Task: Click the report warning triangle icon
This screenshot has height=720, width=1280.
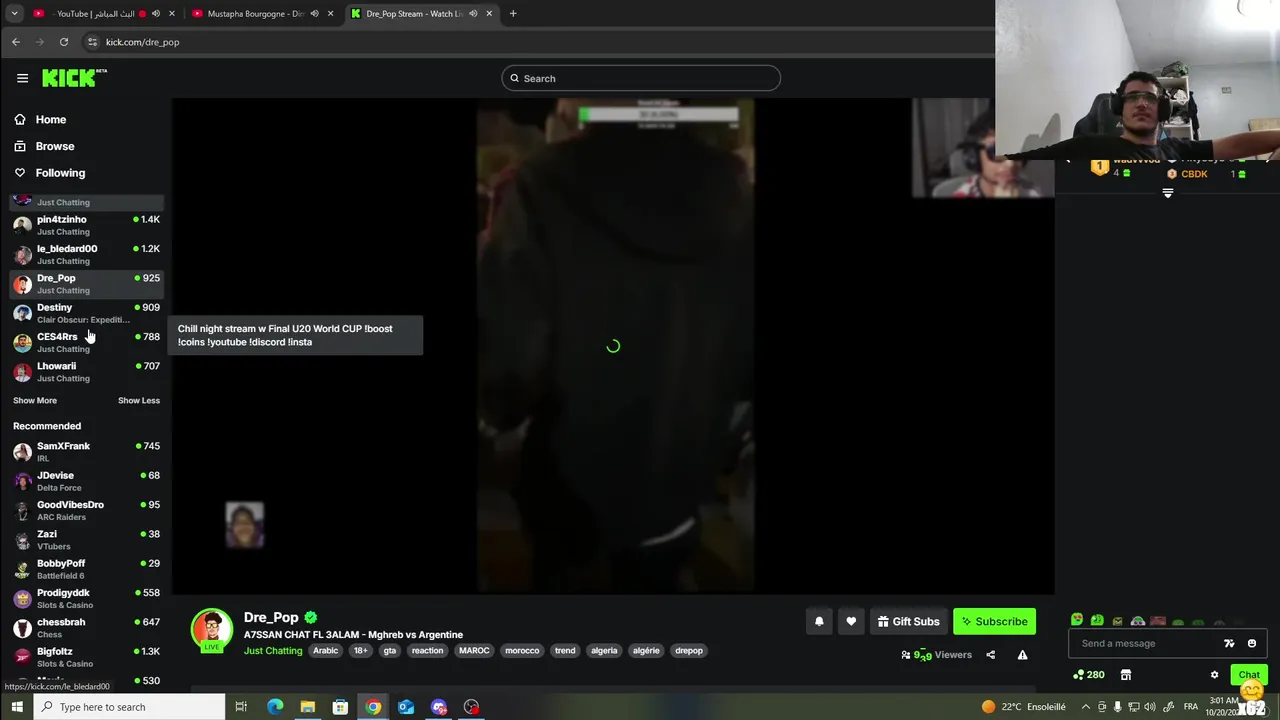Action: point(1022,655)
